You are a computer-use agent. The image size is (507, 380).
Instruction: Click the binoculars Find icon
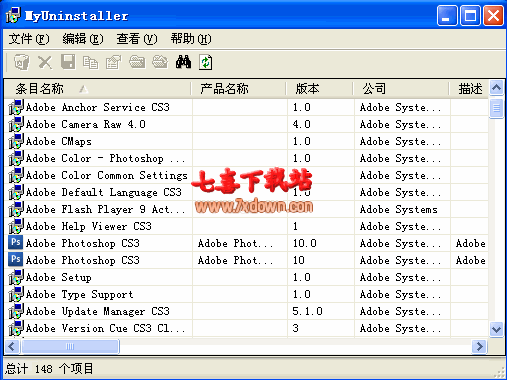click(183, 62)
